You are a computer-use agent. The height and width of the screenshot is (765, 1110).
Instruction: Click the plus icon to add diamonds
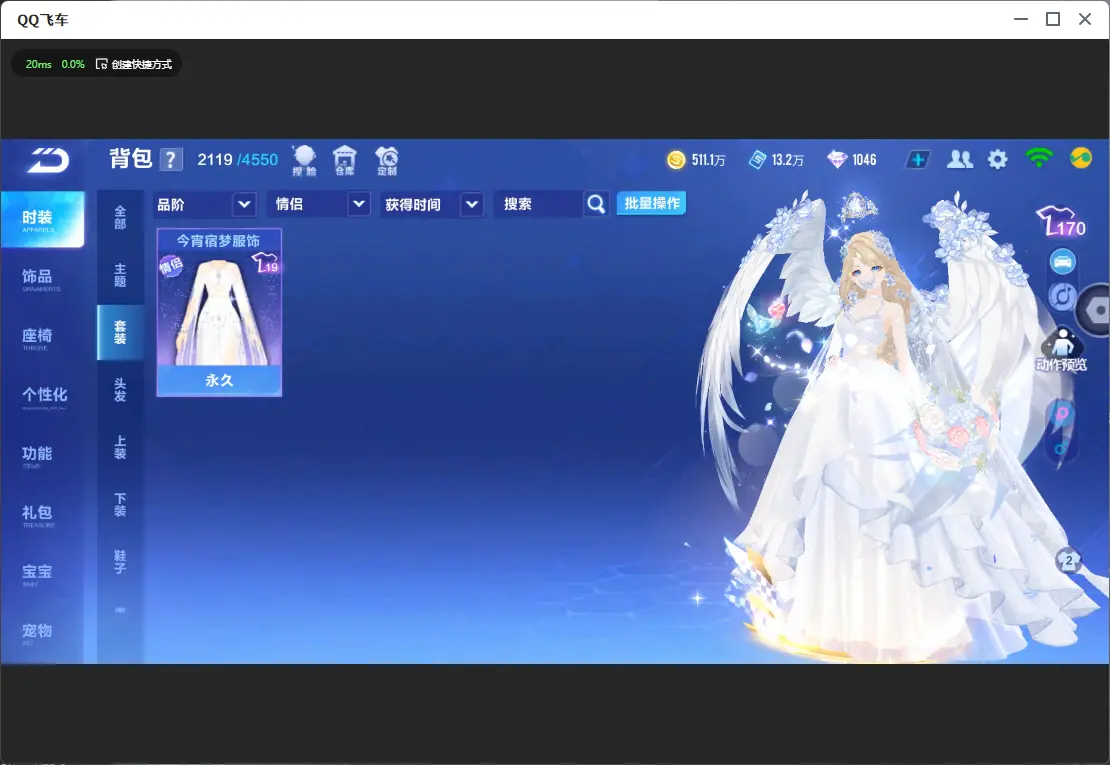(x=917, y=160)
